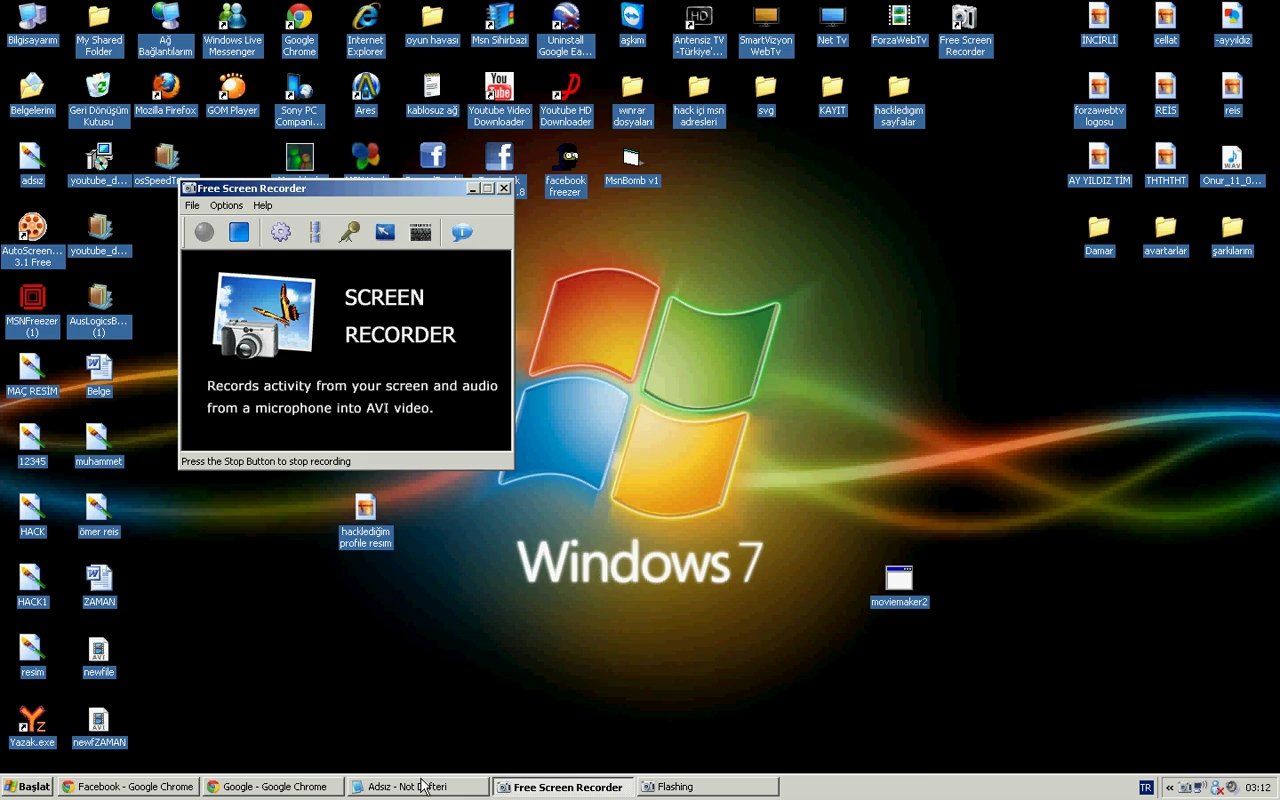This screenshot has width=1280, height=800.
Task: Click the network tray icon
Action: point(1200,788)
